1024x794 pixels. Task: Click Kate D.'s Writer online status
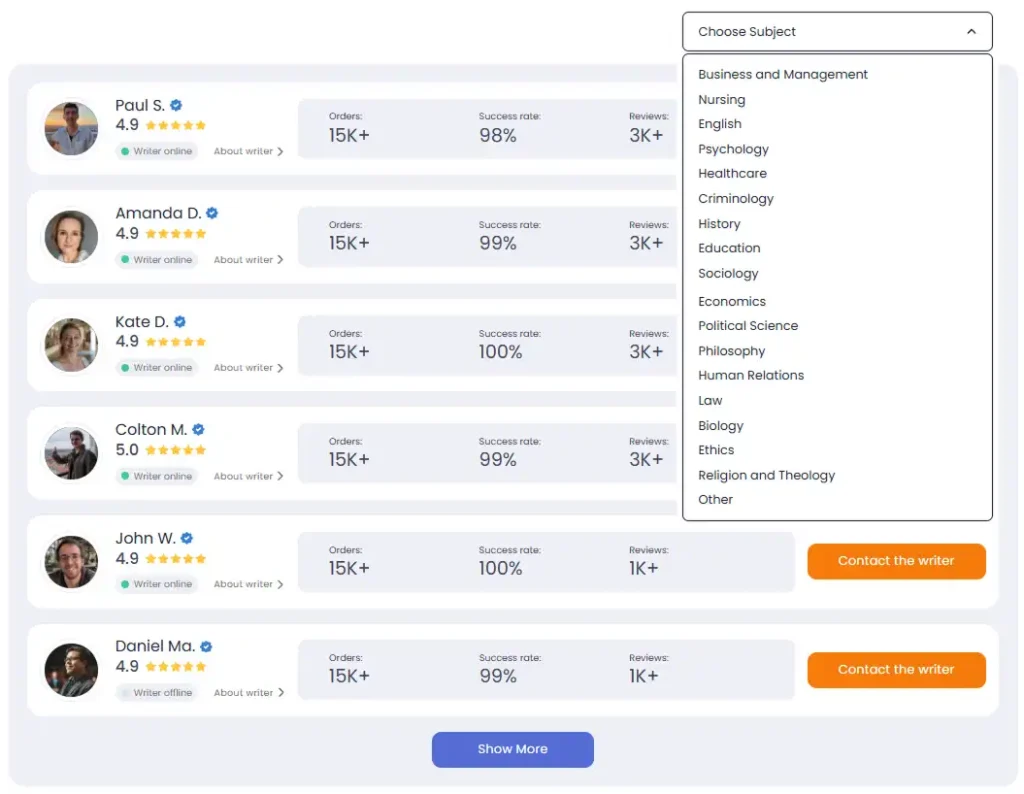pos(157,368)
